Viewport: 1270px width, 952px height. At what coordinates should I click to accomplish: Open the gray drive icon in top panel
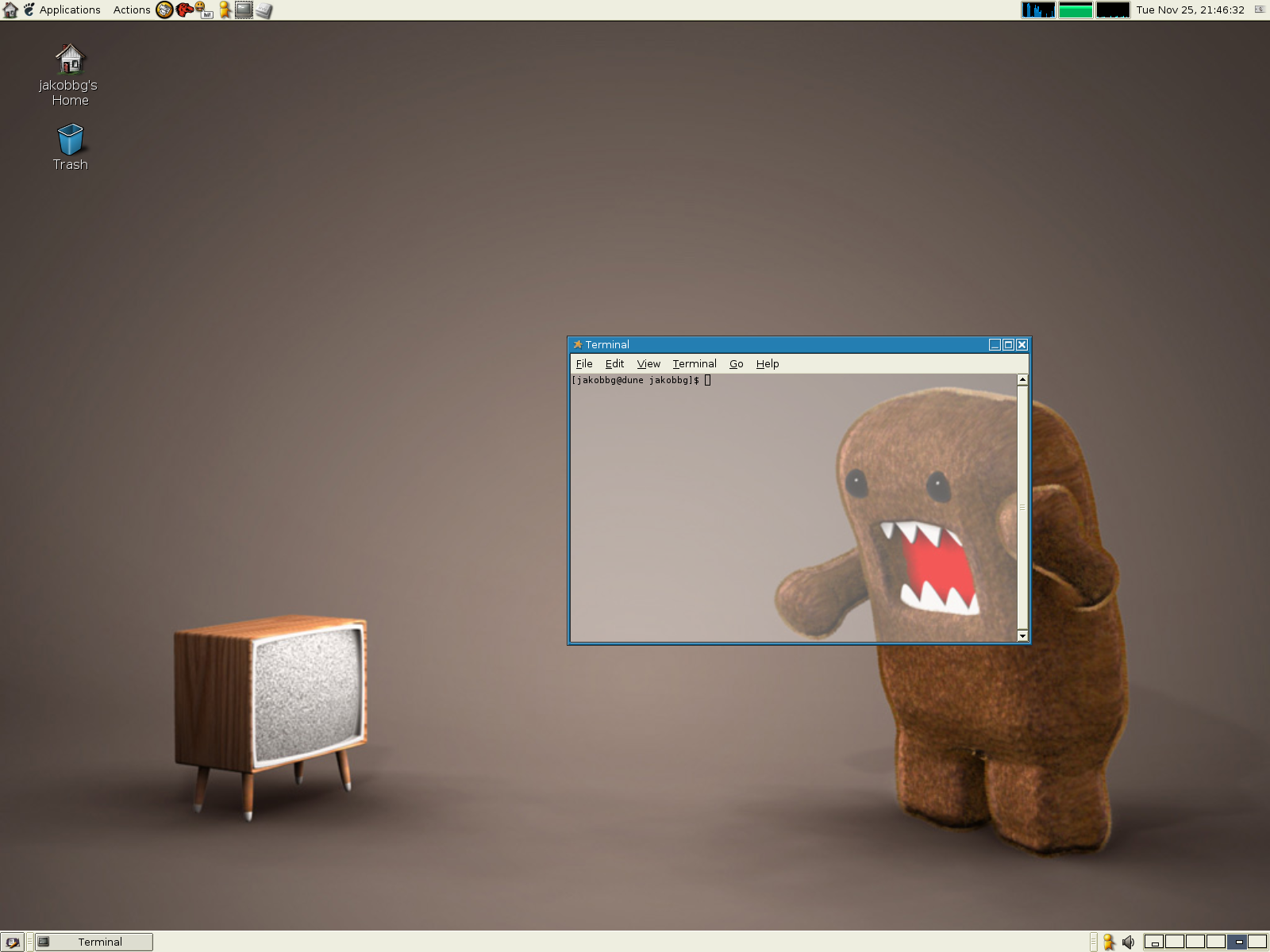(264, 10)
